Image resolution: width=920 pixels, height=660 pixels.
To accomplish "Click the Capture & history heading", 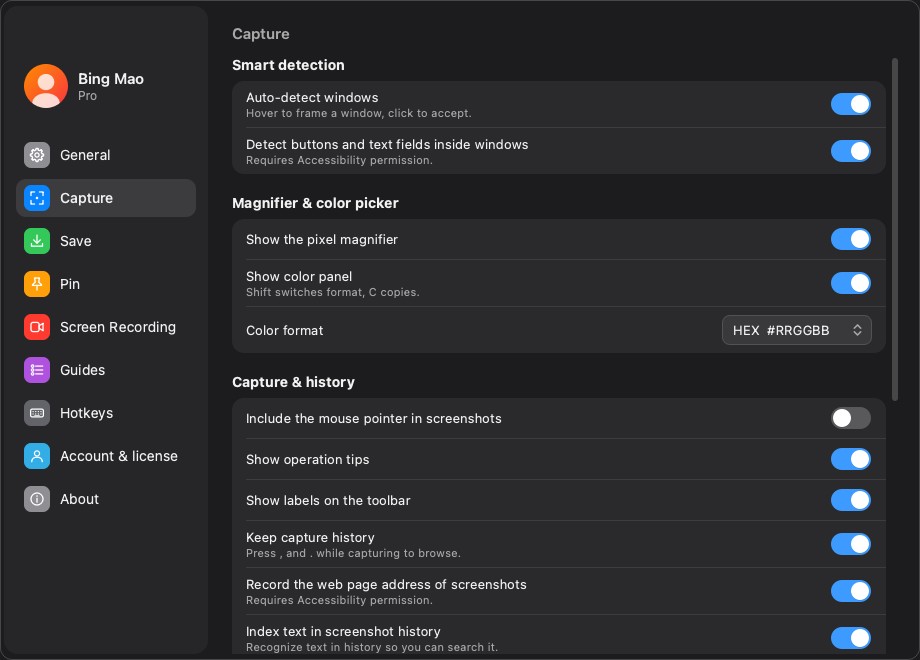I will (293, 382).
